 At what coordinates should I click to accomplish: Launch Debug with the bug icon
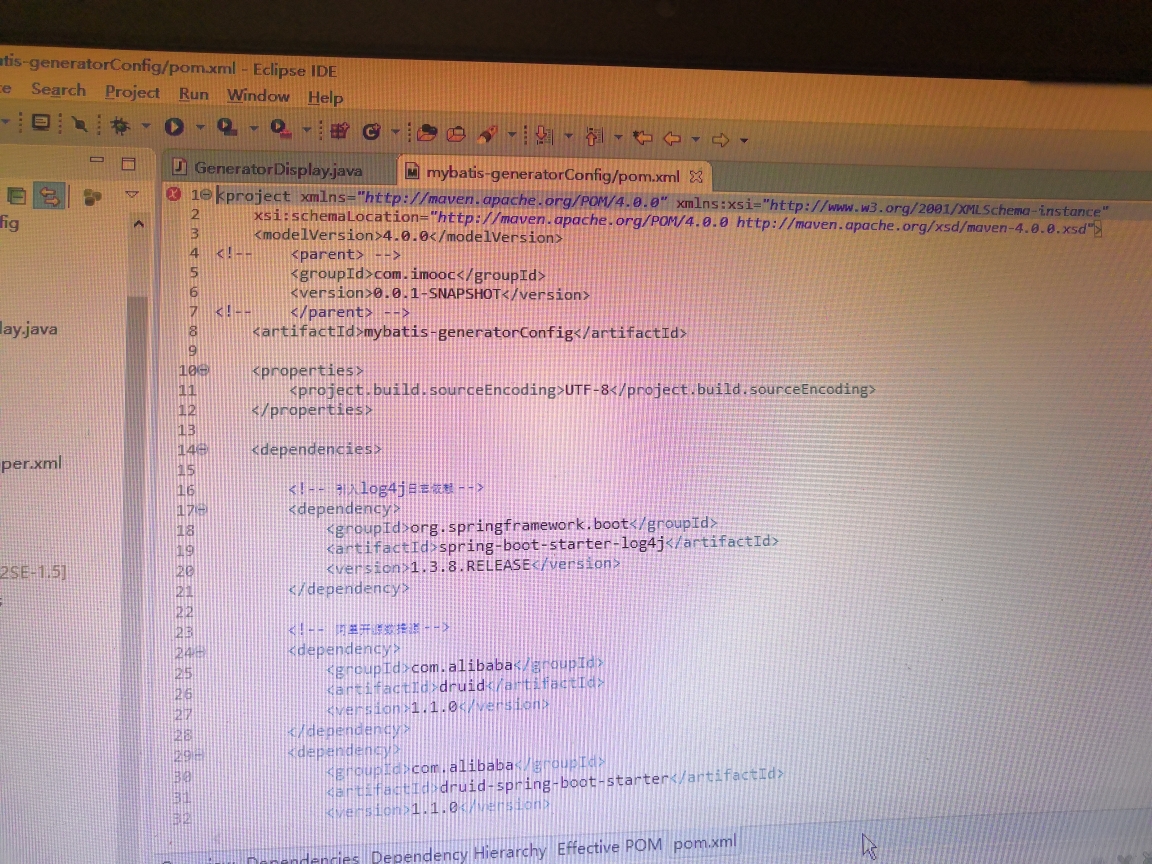[x=120, y=126]
